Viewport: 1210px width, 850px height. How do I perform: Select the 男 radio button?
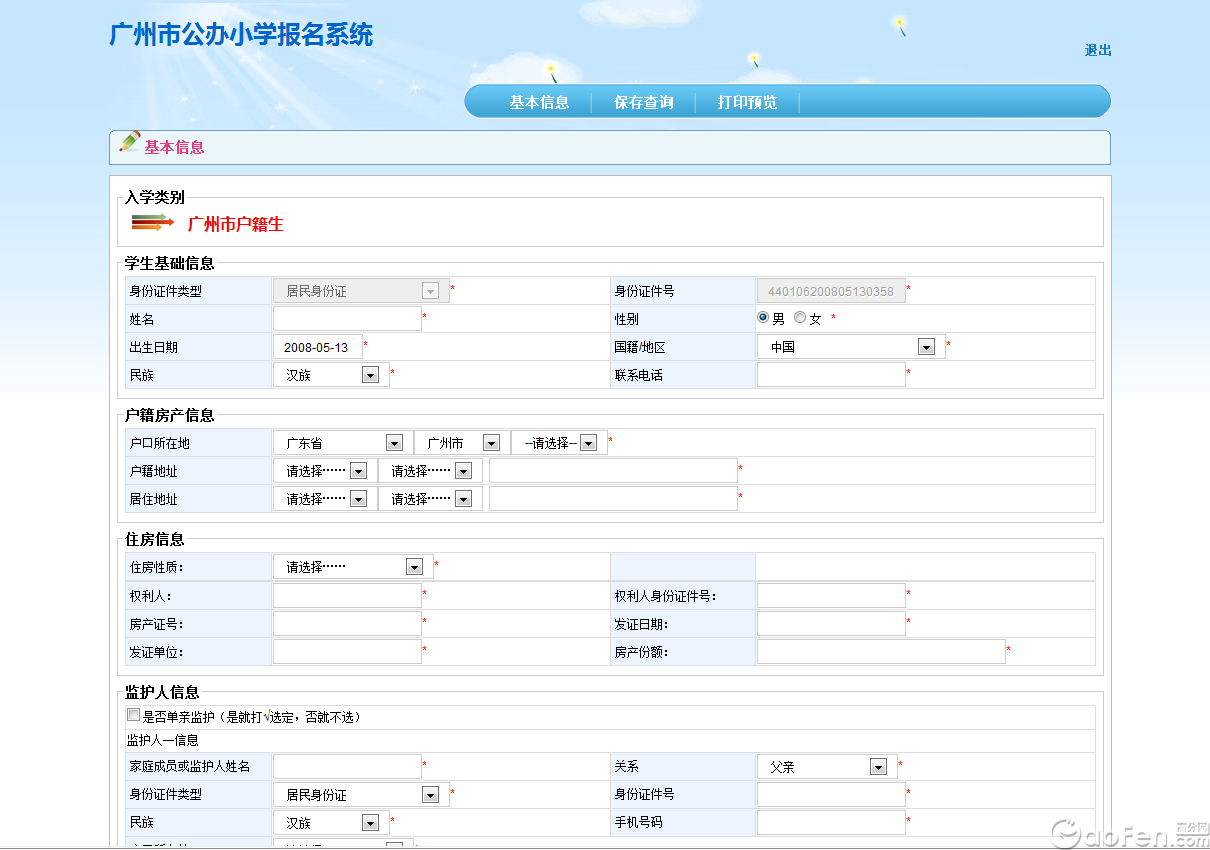(763, 318)
